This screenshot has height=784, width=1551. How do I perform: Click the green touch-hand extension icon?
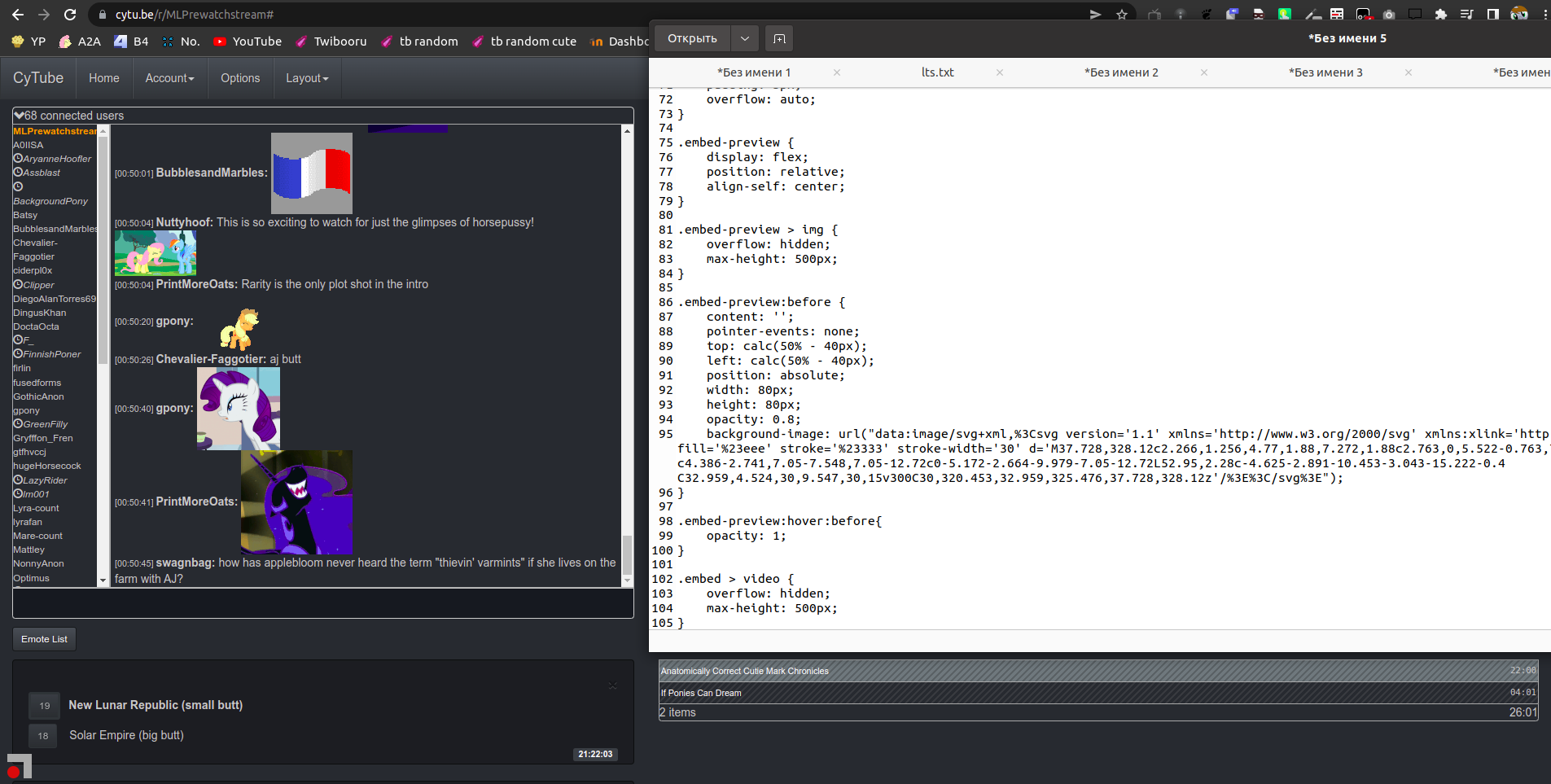1285,15
